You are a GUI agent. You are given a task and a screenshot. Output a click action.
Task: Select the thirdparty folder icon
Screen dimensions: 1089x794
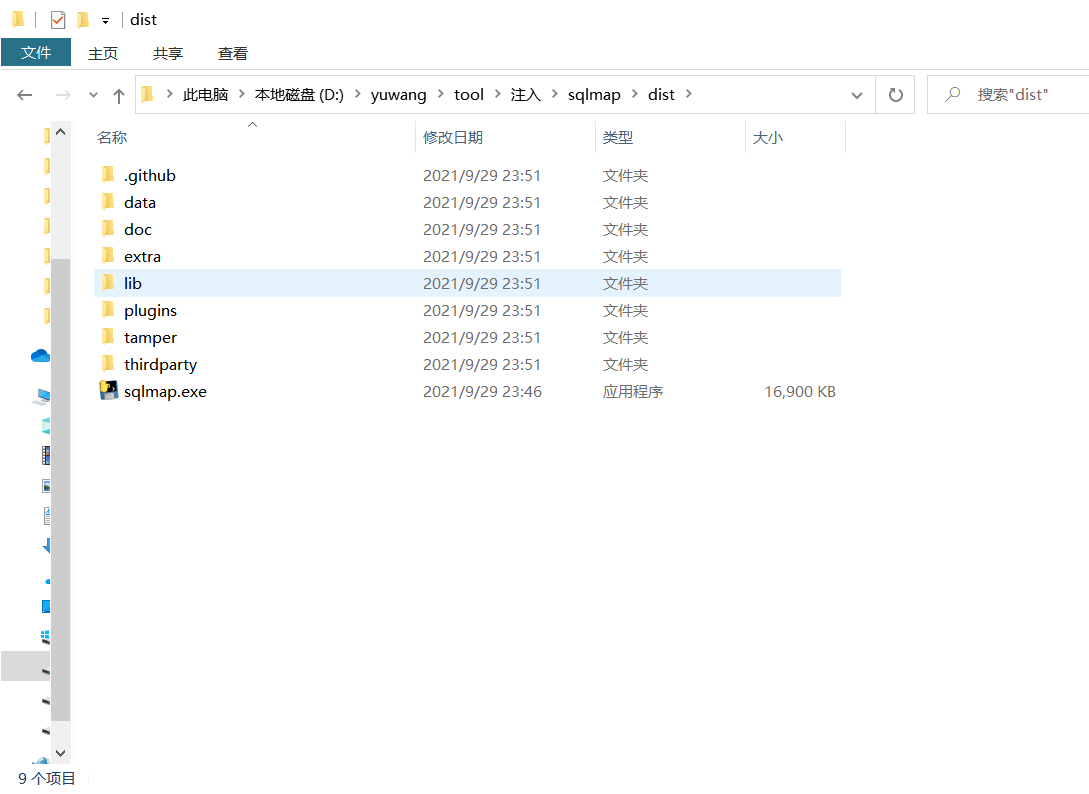click(x=108, y=364)
